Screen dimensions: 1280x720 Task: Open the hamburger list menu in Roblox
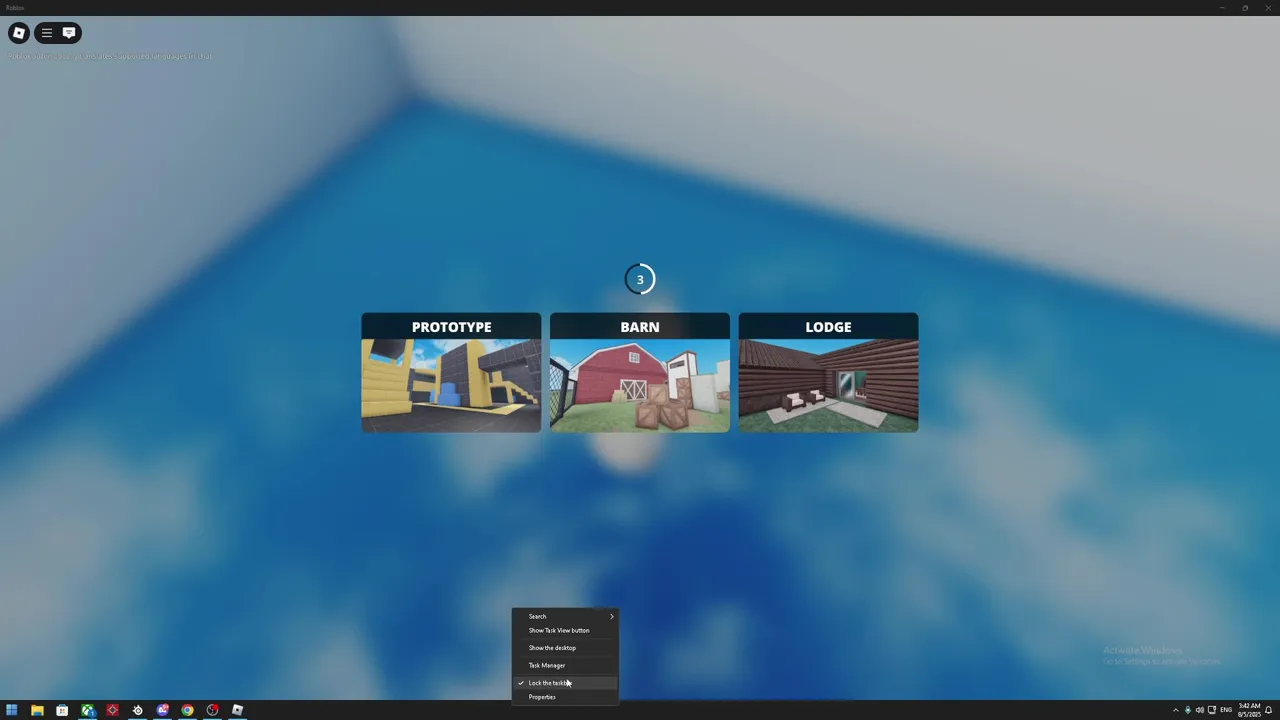tap(46, 33)
